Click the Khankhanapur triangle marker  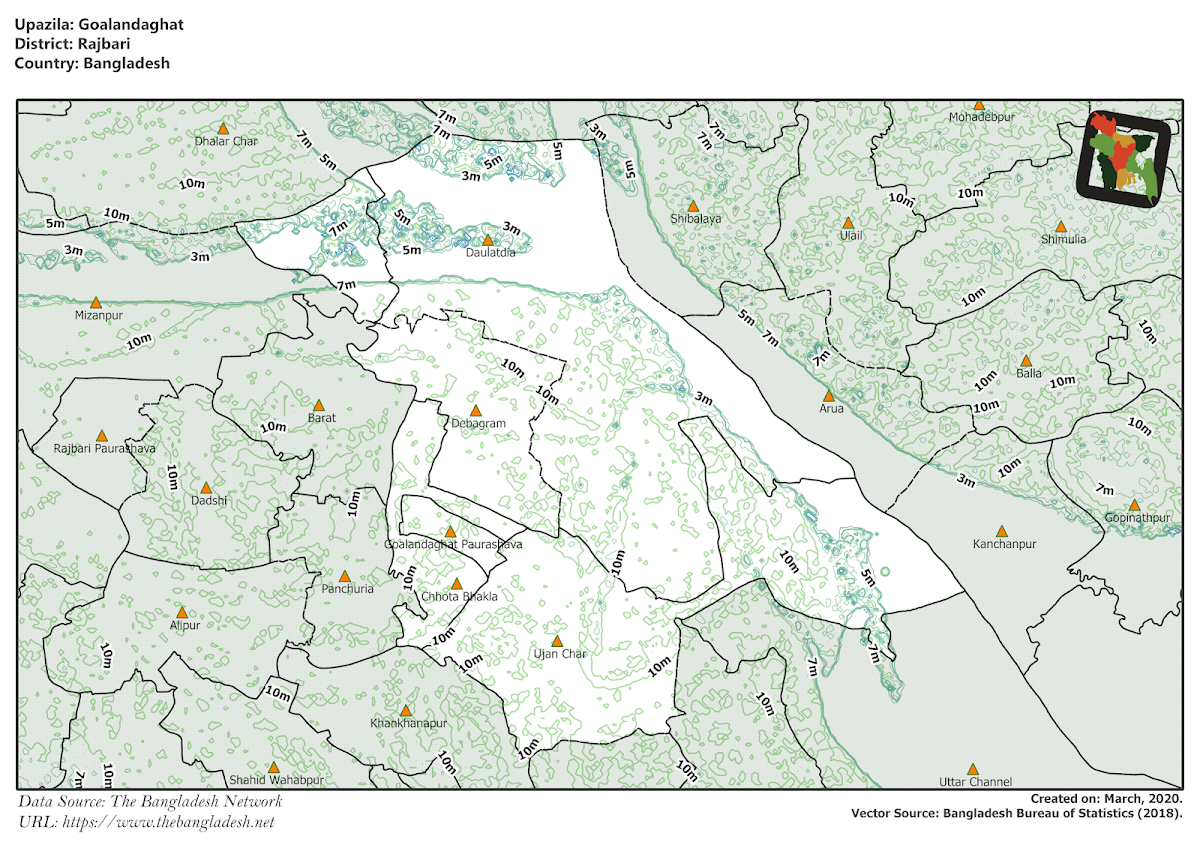406,710
